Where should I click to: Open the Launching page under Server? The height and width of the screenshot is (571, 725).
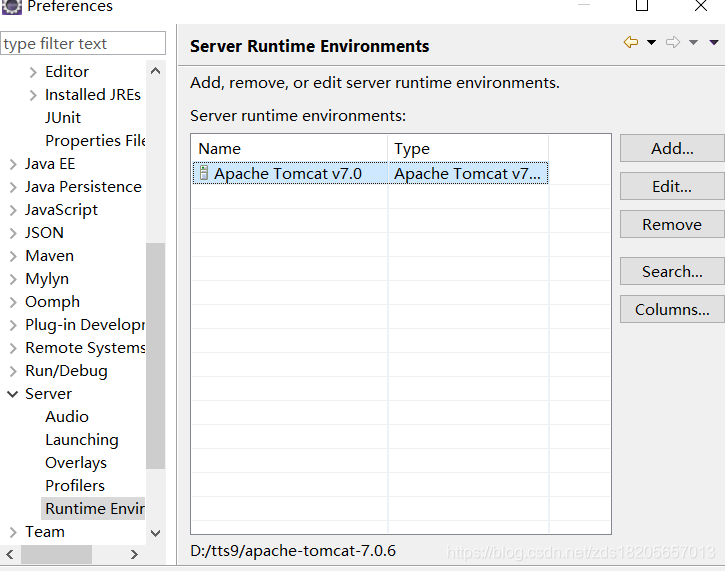82,440
